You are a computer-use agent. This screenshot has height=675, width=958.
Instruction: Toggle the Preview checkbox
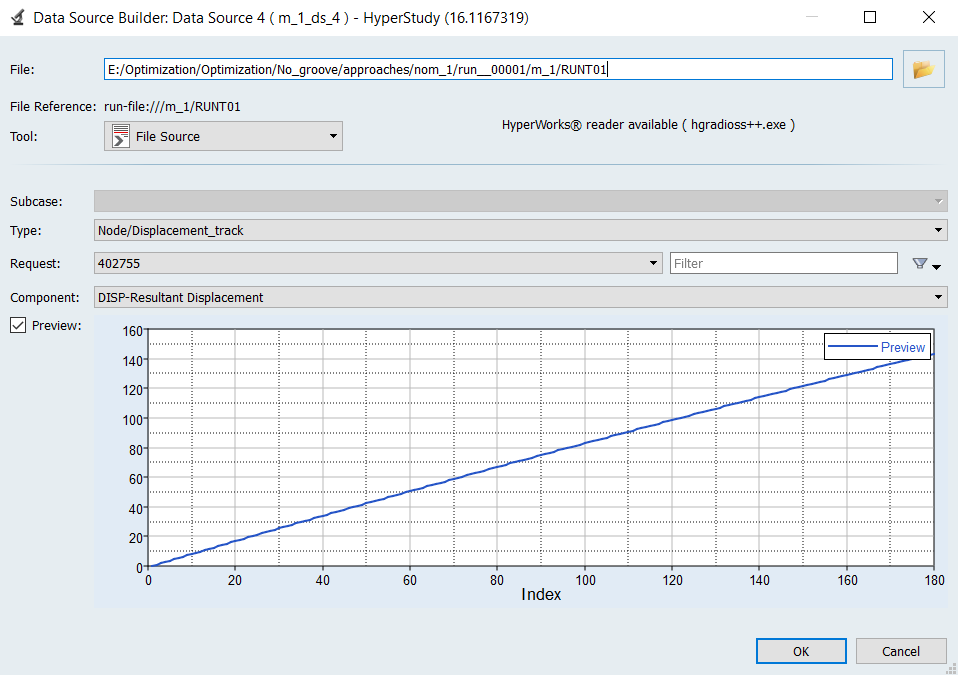click(18, 326)
